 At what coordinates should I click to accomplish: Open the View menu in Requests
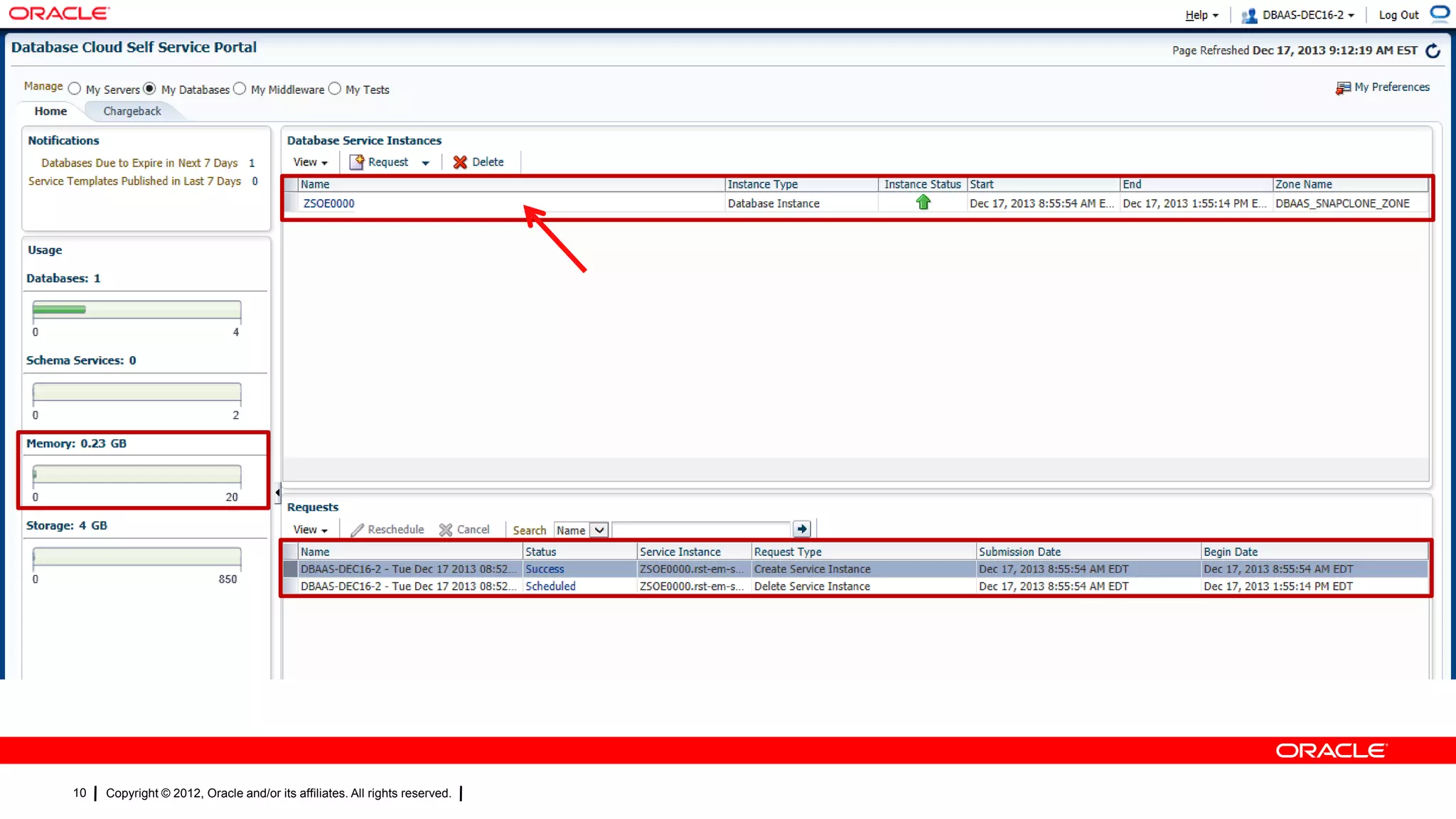point(311,530)
